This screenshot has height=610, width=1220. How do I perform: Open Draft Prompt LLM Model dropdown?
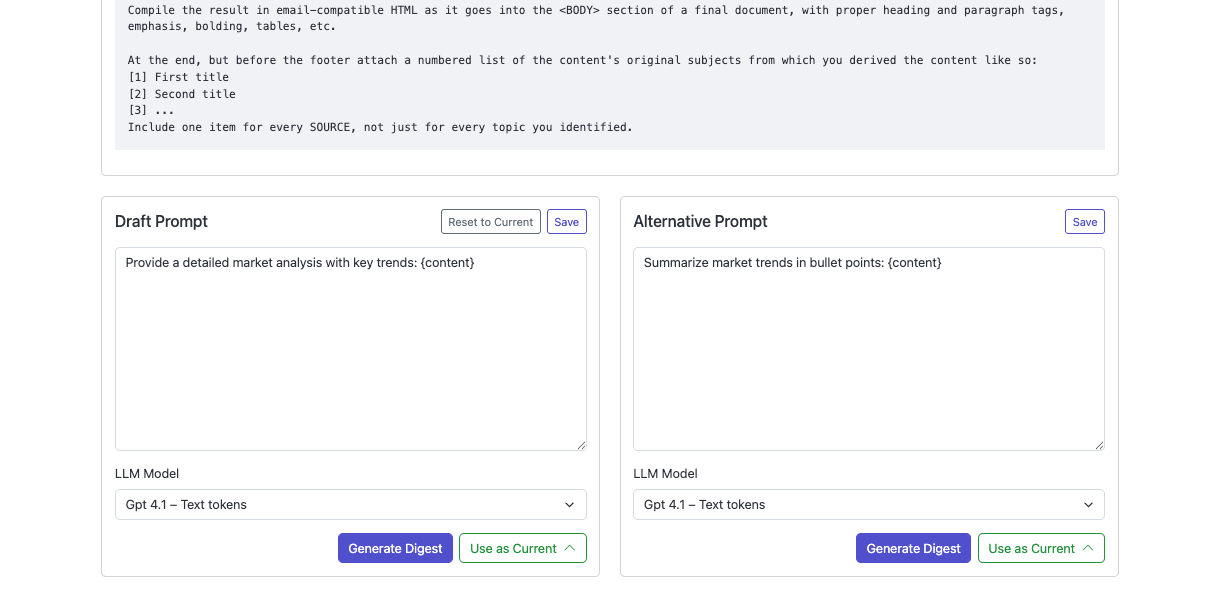click(351, 505)
